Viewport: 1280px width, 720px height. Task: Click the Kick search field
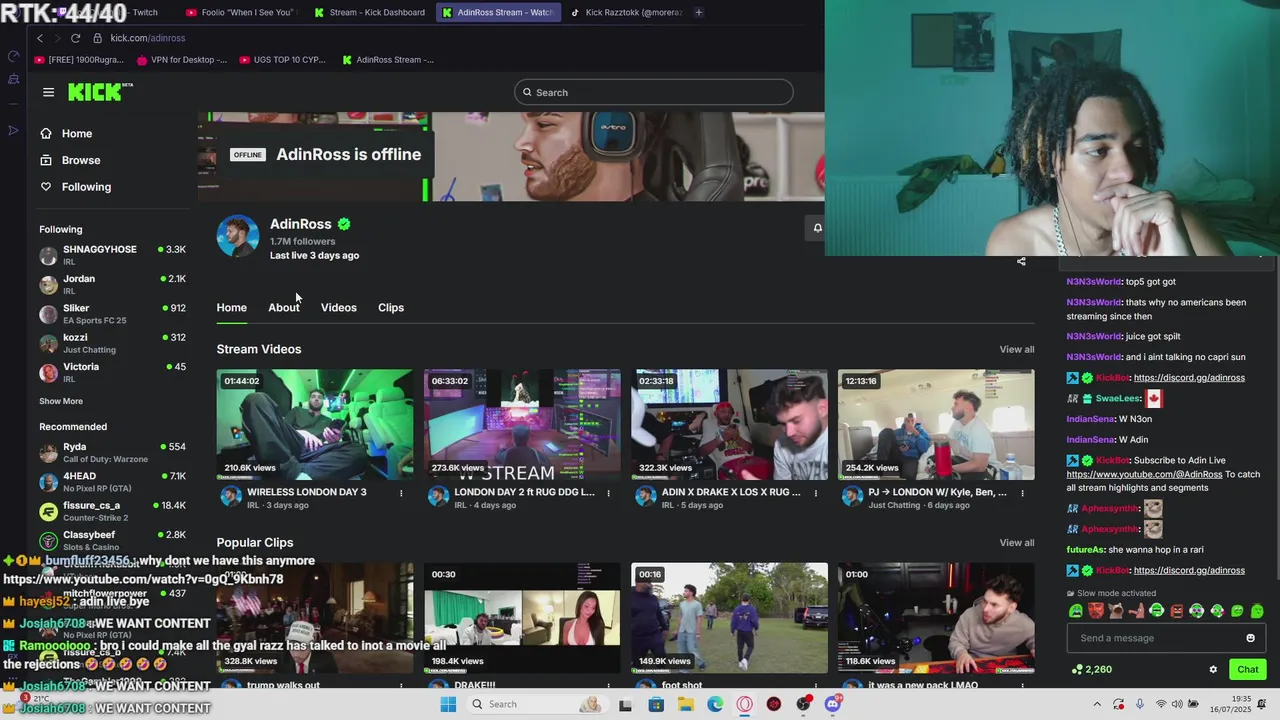[654, 93]
